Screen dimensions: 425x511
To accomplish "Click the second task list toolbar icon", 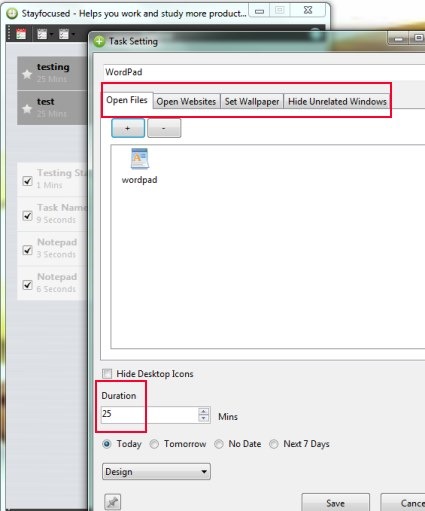I will 63,34.
